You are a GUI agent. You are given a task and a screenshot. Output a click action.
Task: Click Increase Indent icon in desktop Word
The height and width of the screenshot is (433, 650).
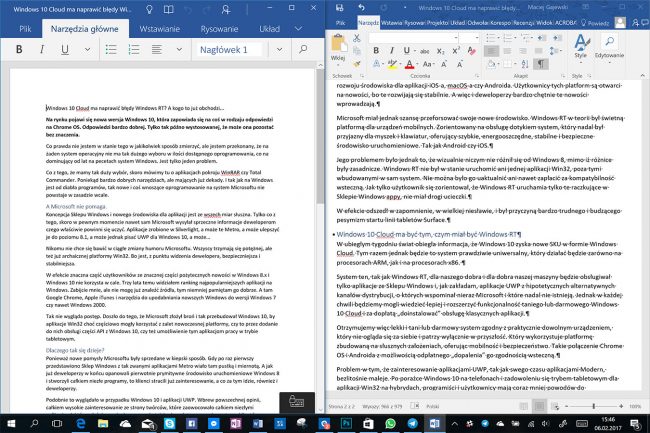pos(557,38)
